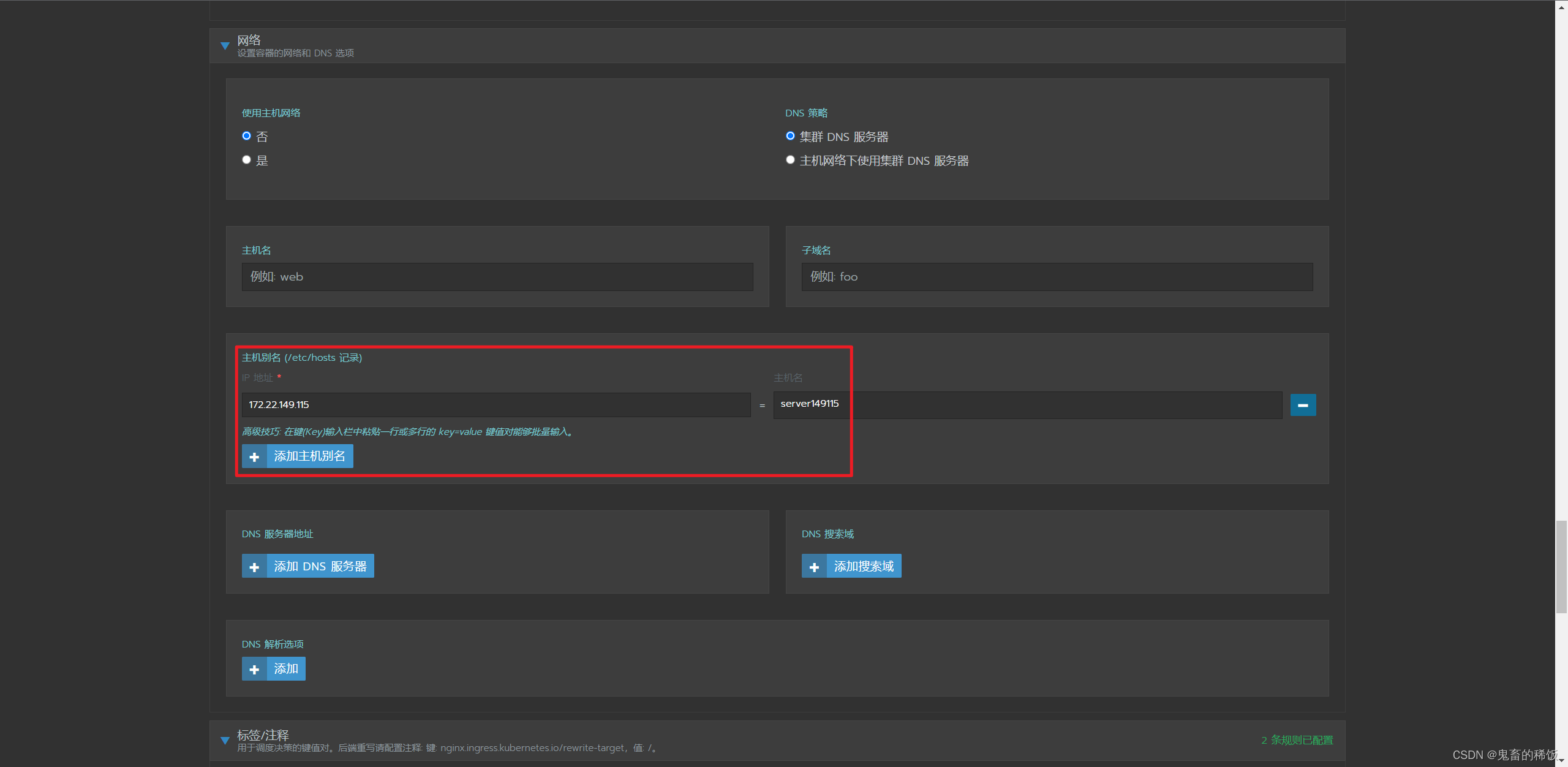The image size is (1568, 767).
Task: Click the plus icon beside 添加 DNS 服务器
Action: coord(254,565)
